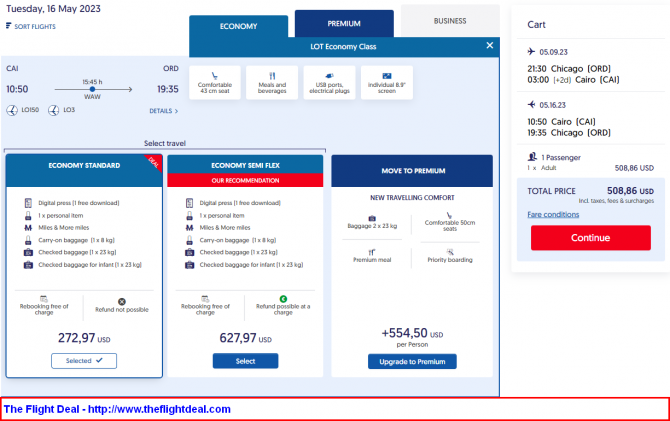Screen dimensions: 670x421
Task: Switch to the Economy tab
Action: pyautogui.click(x=238, y=26)
